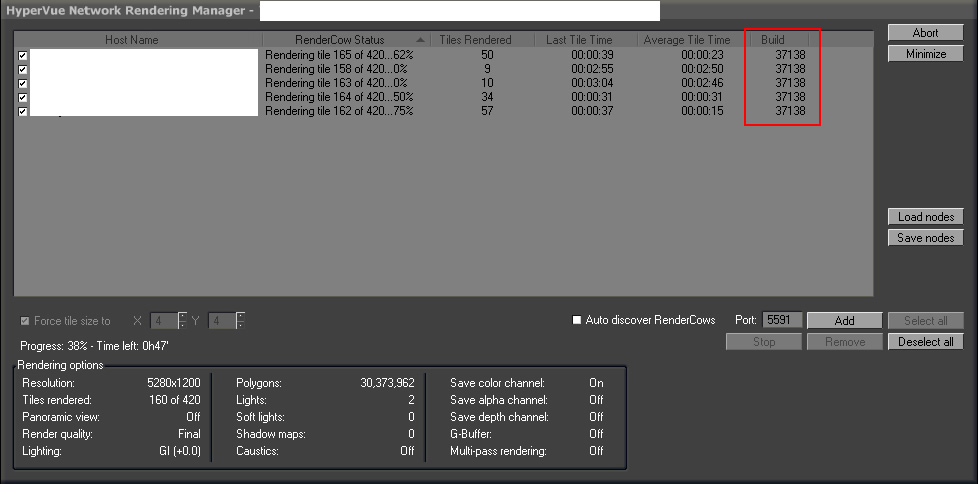This screenshot has height=484, width=978.
Task: Click Average Tile Time 00:00:15
Action: pyautogui.click(x=702, y=111)
